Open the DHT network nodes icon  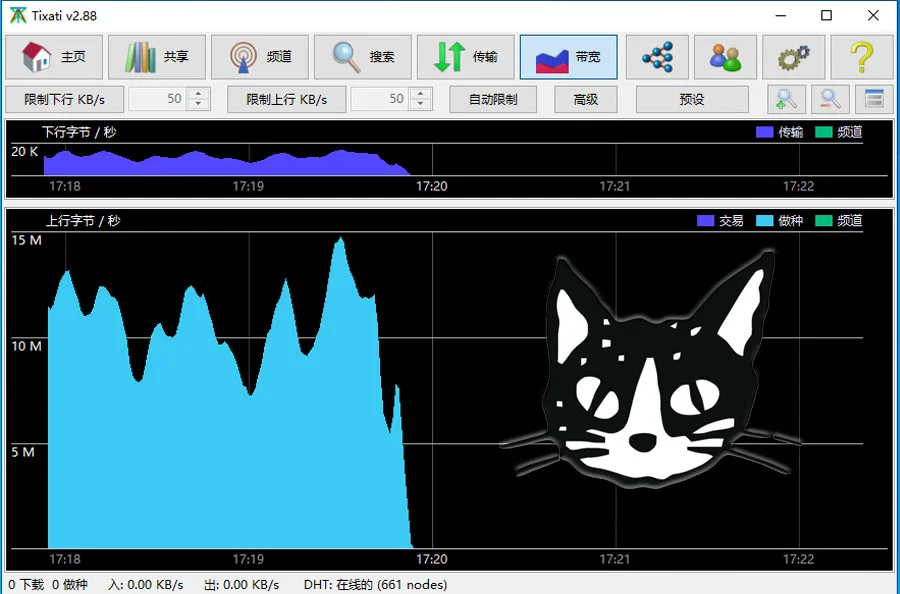(657, 57)
